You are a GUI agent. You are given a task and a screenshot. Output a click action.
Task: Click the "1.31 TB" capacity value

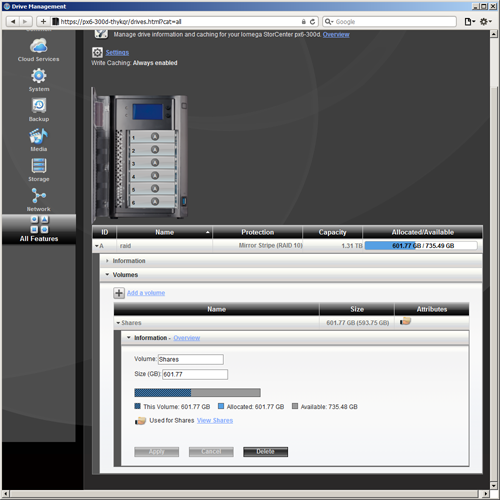coord(352,246)
